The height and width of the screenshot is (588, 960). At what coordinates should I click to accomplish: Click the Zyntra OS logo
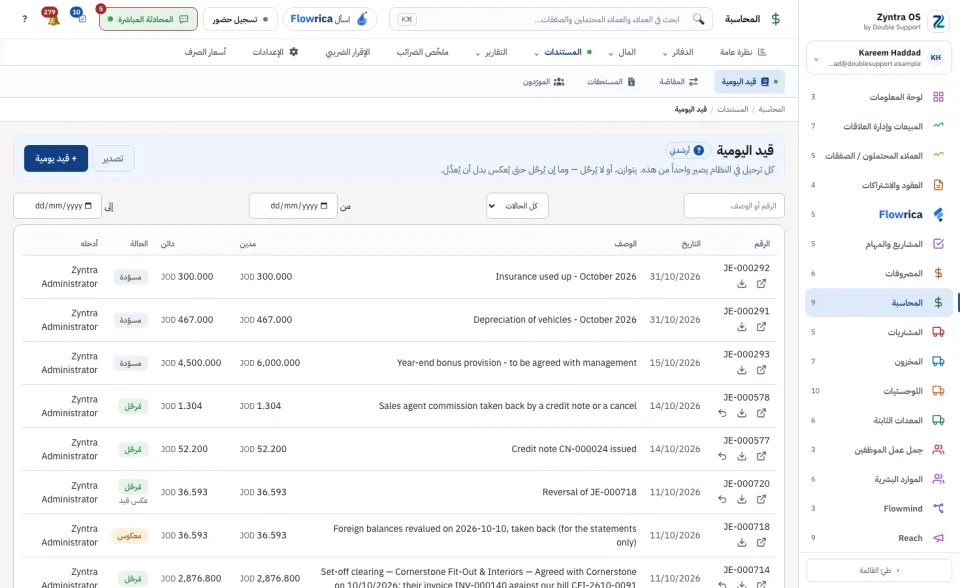(x=938, y=21)
